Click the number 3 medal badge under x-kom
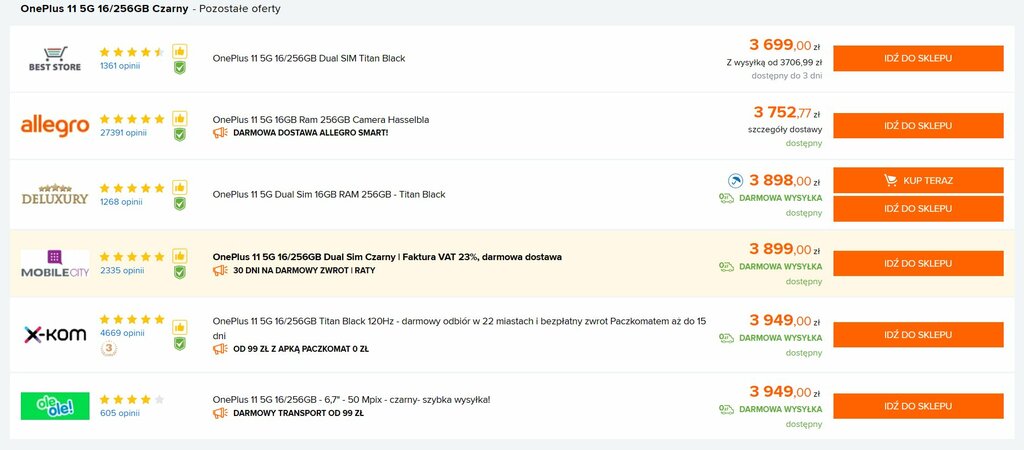 point(109,349)
